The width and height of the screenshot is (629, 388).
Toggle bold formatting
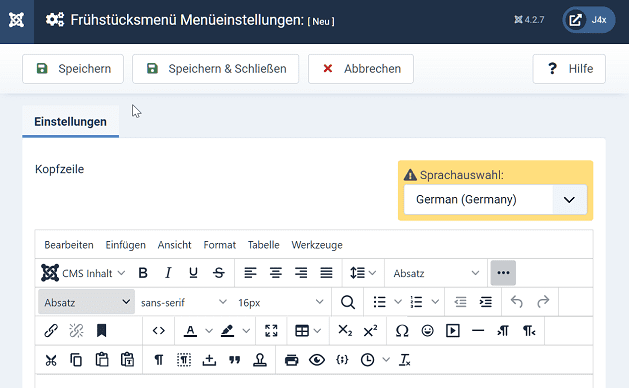[x=143, y=273]
